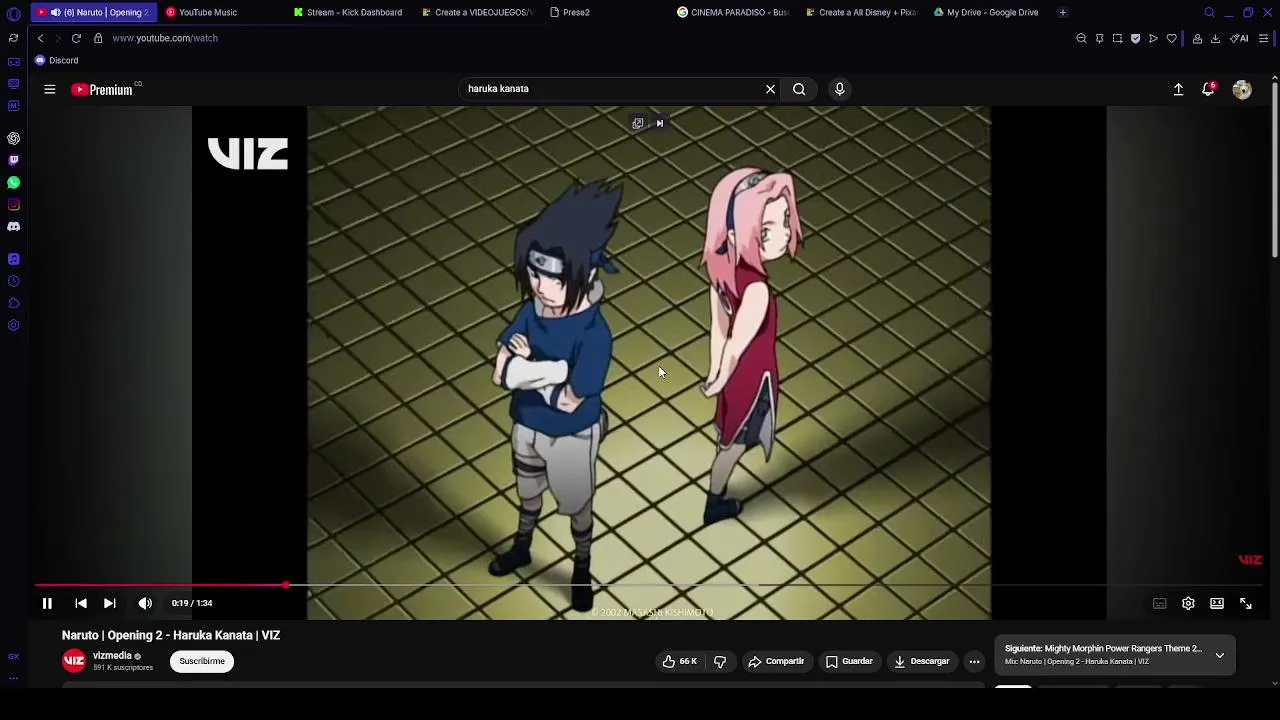Add page to bookmarks heart icon
Screen dimensions: 1280x720
coord(1171,38)
